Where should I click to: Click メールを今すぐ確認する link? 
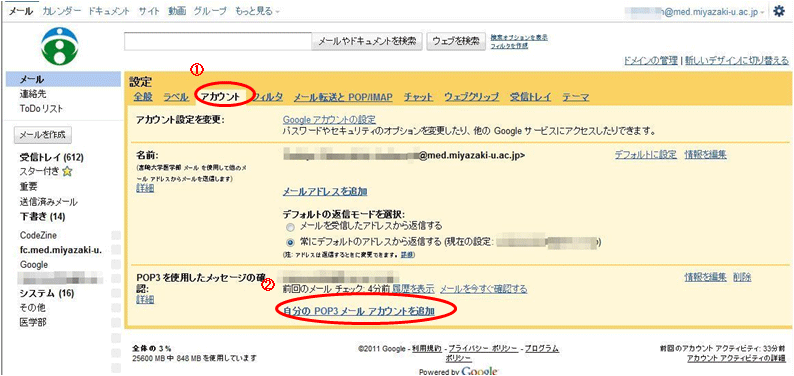[484, 289]
